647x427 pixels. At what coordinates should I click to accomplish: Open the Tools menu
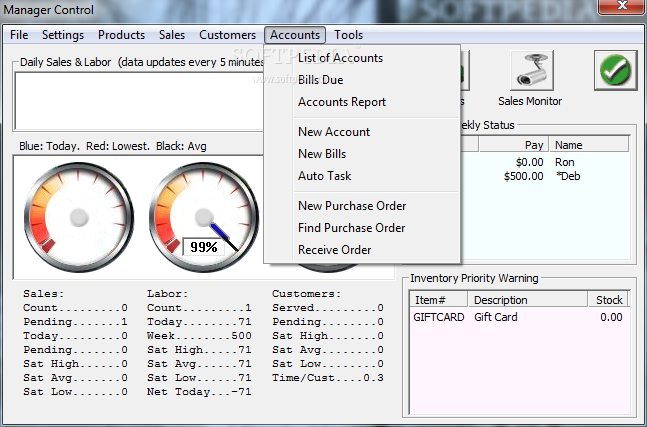(x=348, y=35)
